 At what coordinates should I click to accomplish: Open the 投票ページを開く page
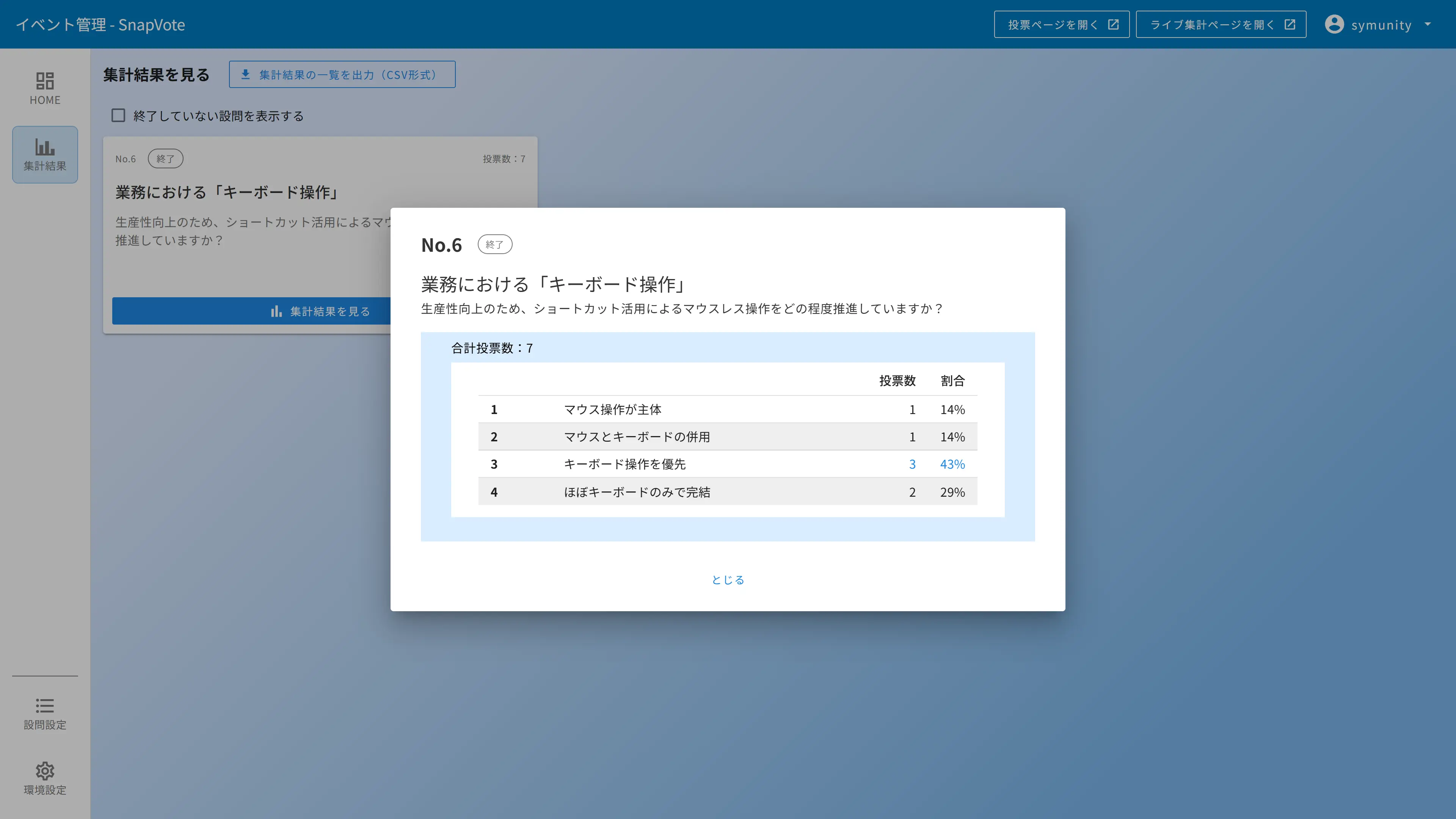(x=1062, y=24)
